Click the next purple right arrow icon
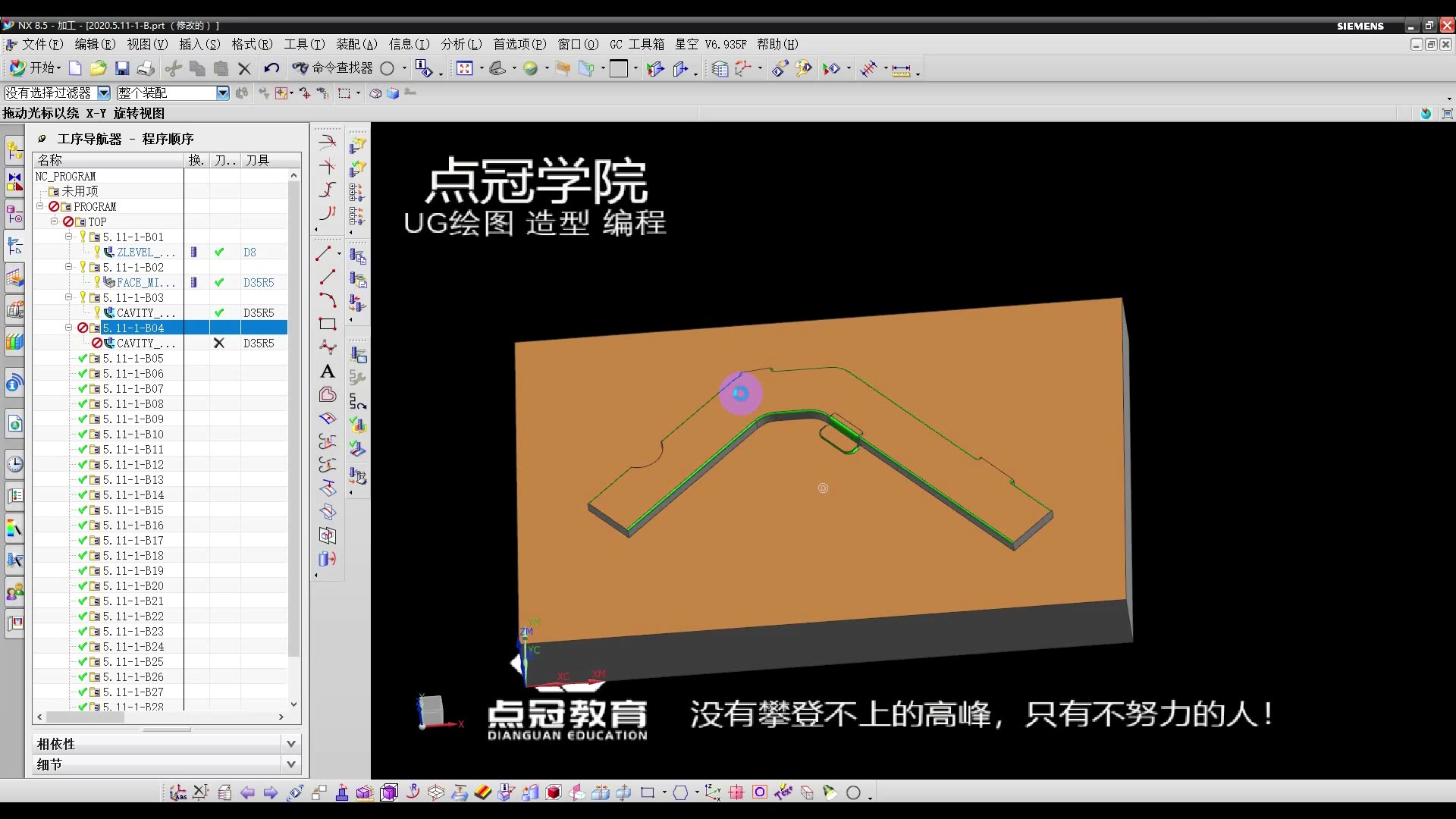 (271, 792)
